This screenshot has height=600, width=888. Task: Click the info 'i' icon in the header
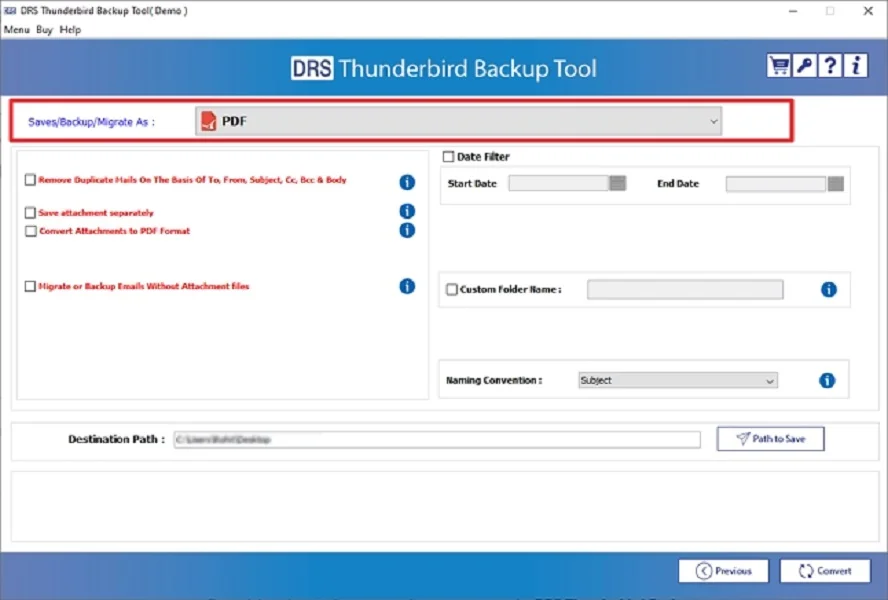[x=855, y=64]
